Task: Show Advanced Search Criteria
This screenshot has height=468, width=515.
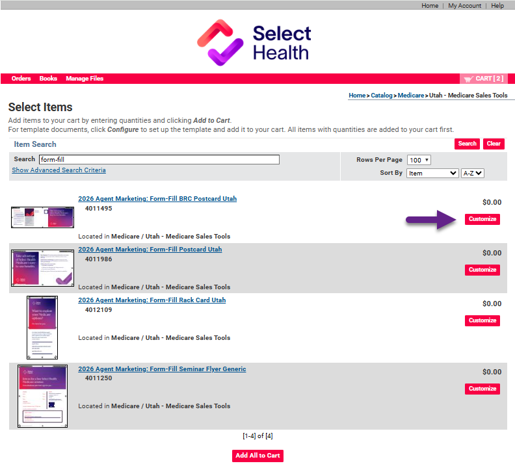Action: [59, 170]
